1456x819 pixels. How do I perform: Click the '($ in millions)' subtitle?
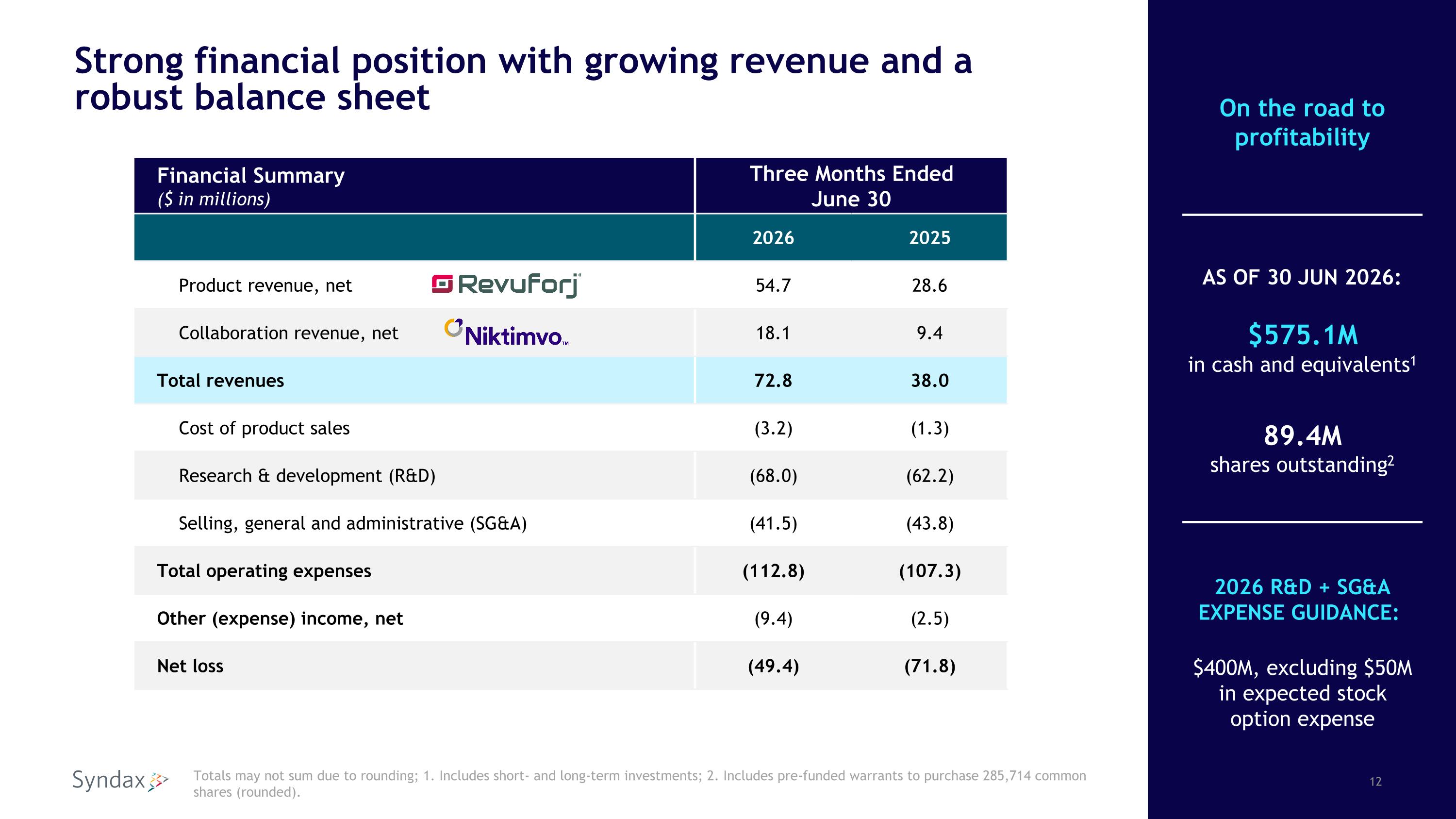[214, 199]
